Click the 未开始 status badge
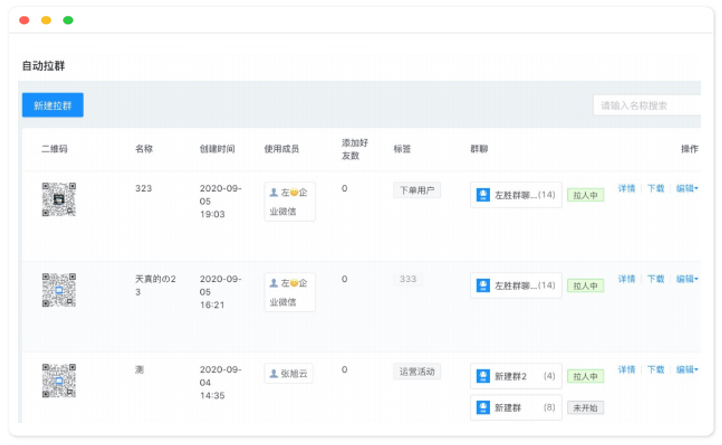Viewport: 722px width, 445px height. (x=585, y=408)
